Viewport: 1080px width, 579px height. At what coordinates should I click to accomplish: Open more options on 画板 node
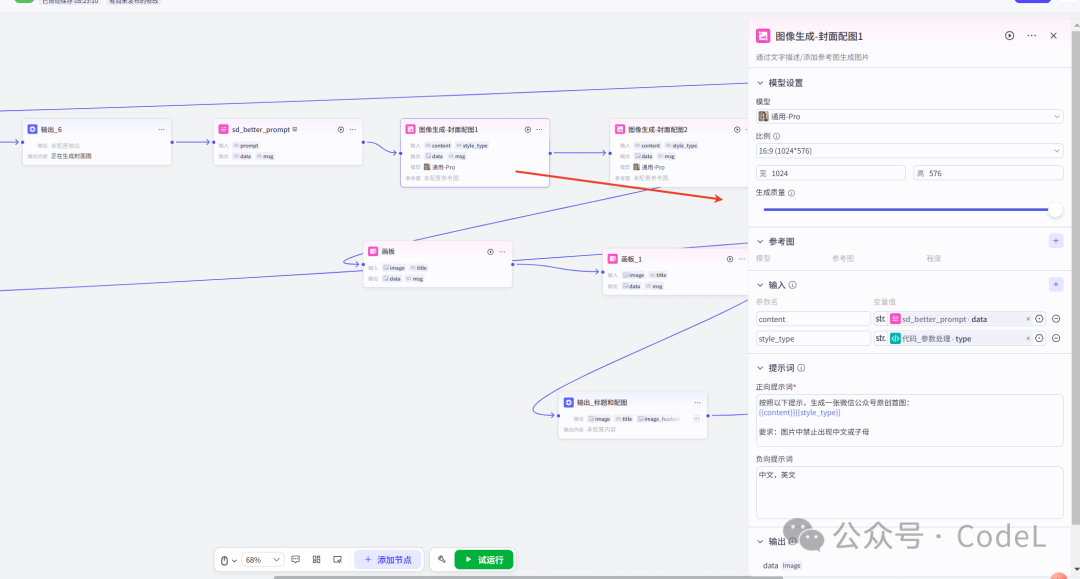502,252
